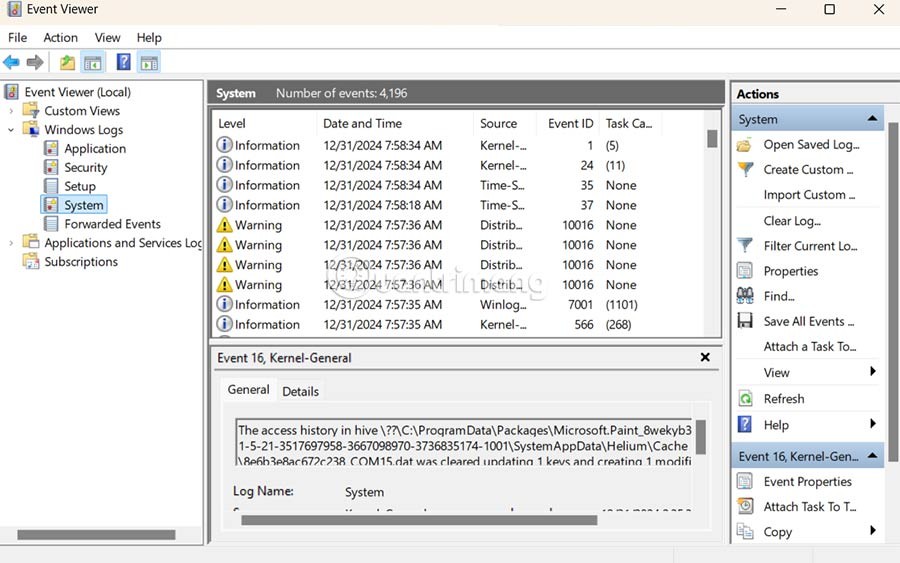Sort by the Task Category column header
This screenshot has width=900, height=563.
point(630,123)
